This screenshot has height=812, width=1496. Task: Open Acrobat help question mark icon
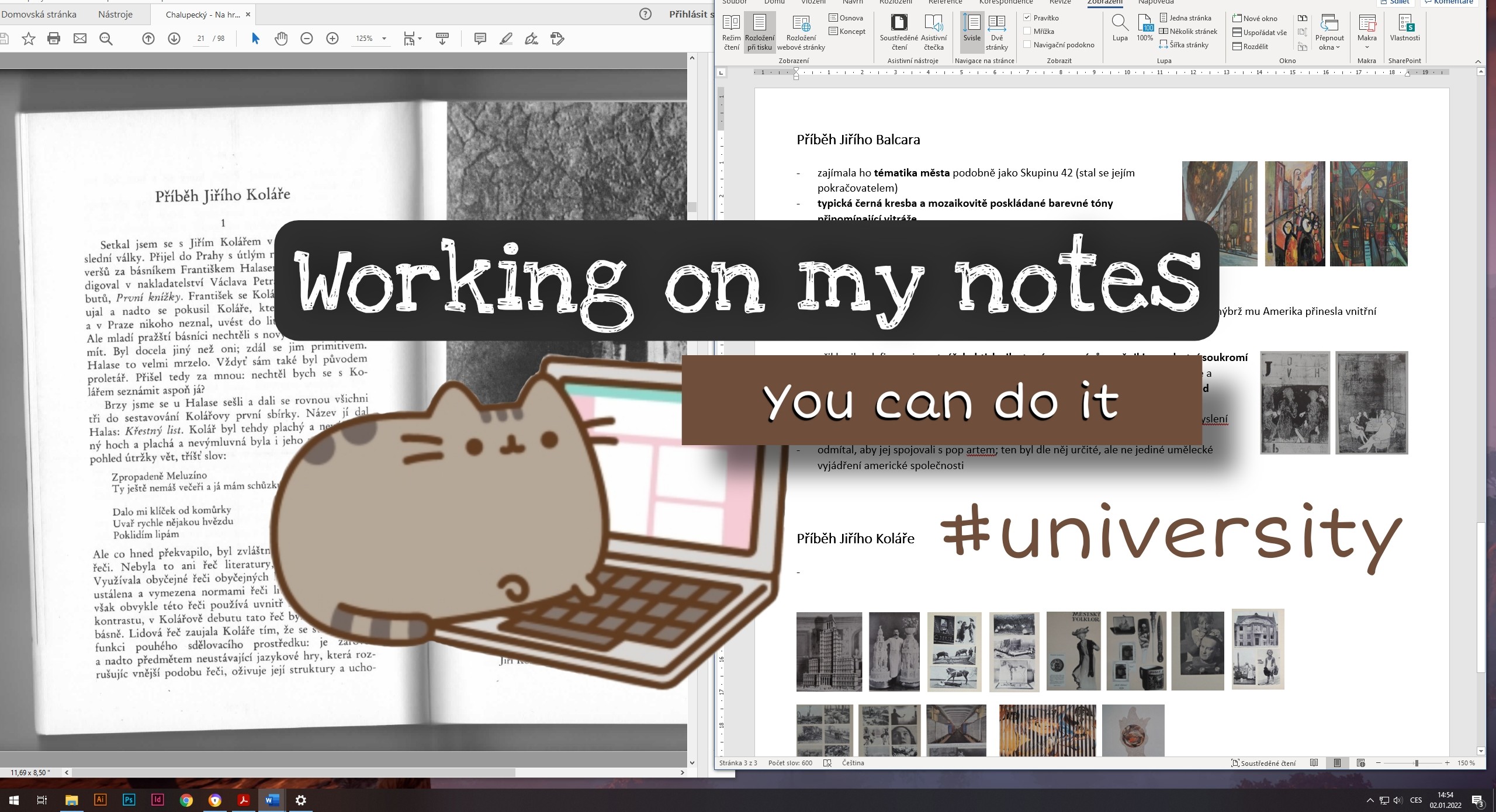click(x=645, y=14)
